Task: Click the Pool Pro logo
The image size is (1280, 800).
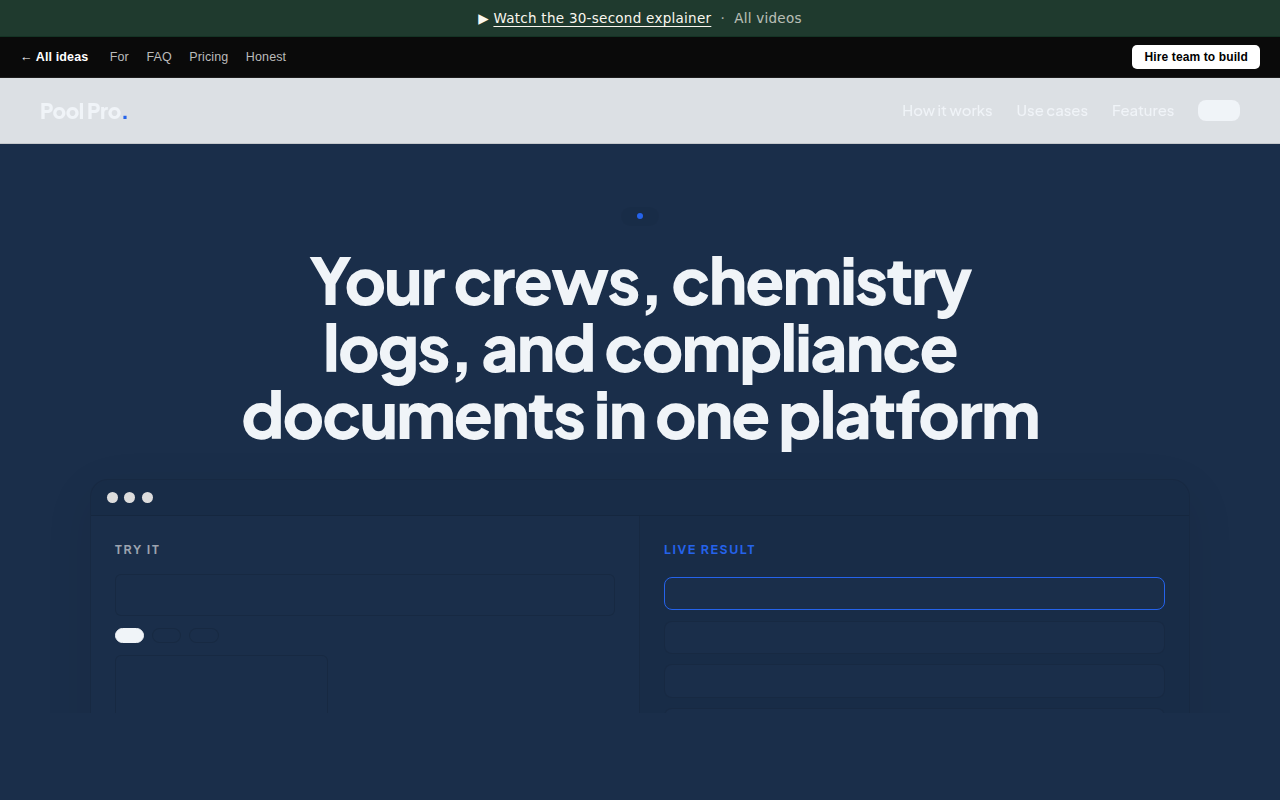Action: click(x=84, y=111)
